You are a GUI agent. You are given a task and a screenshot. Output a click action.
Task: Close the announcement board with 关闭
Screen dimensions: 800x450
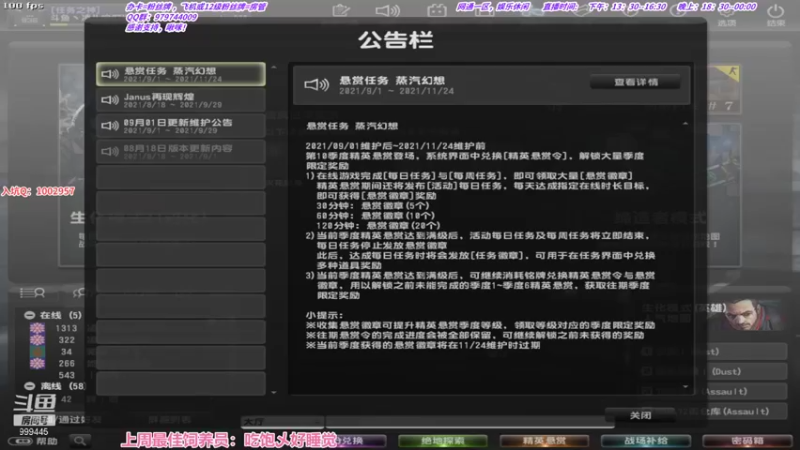(640, 415)
